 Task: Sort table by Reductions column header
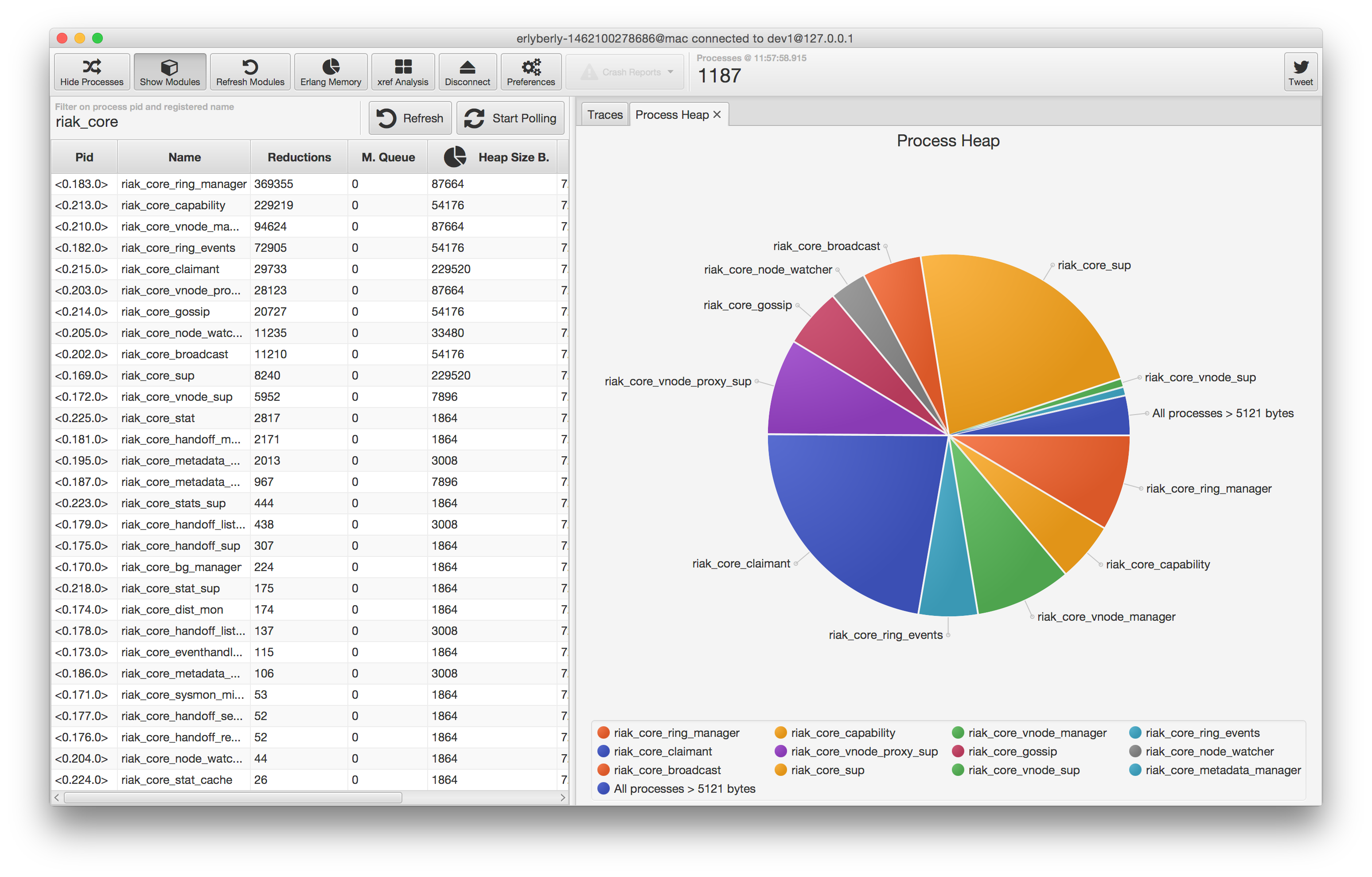click(x=299, y=157)
